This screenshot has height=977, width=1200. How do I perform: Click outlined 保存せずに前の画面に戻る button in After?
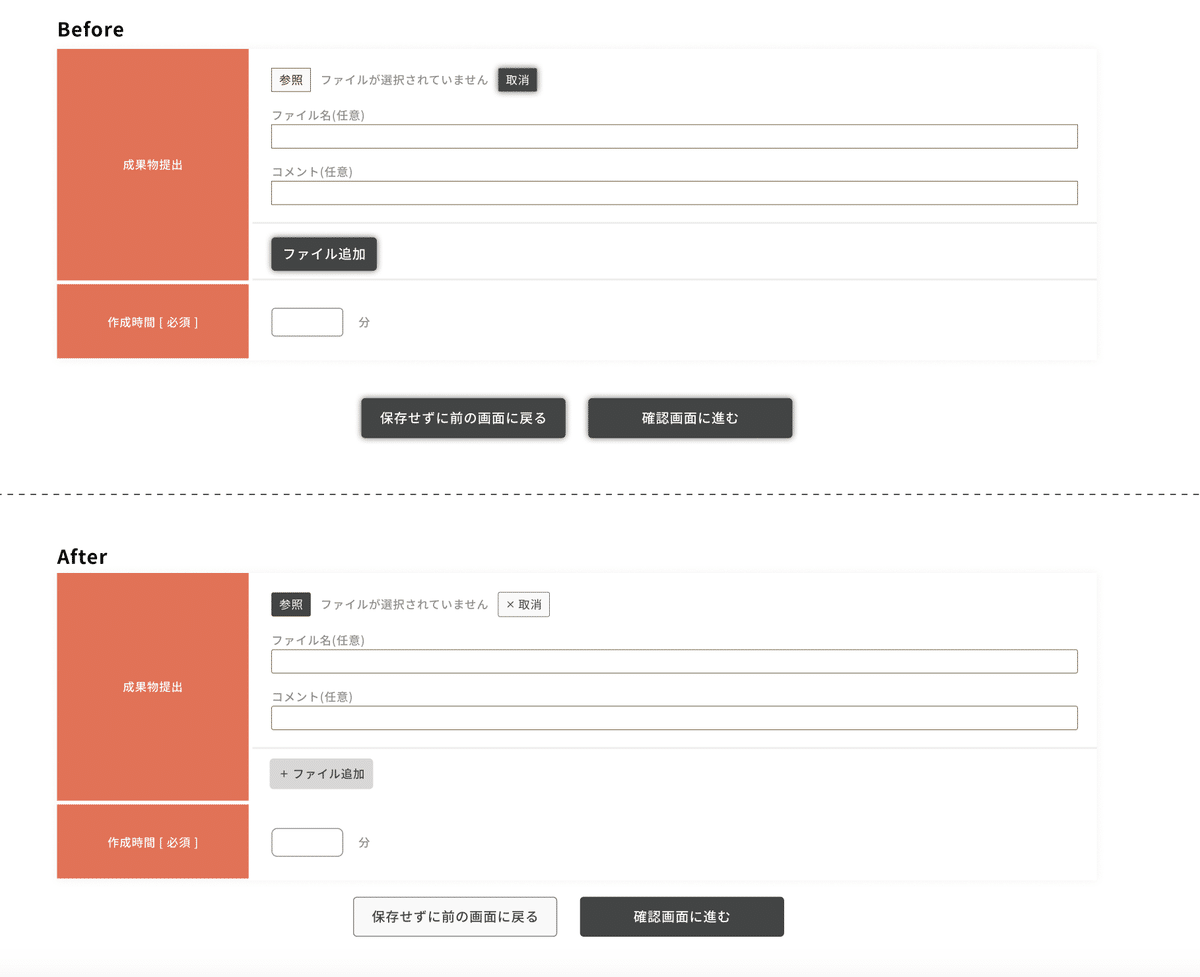coord(455,916)
